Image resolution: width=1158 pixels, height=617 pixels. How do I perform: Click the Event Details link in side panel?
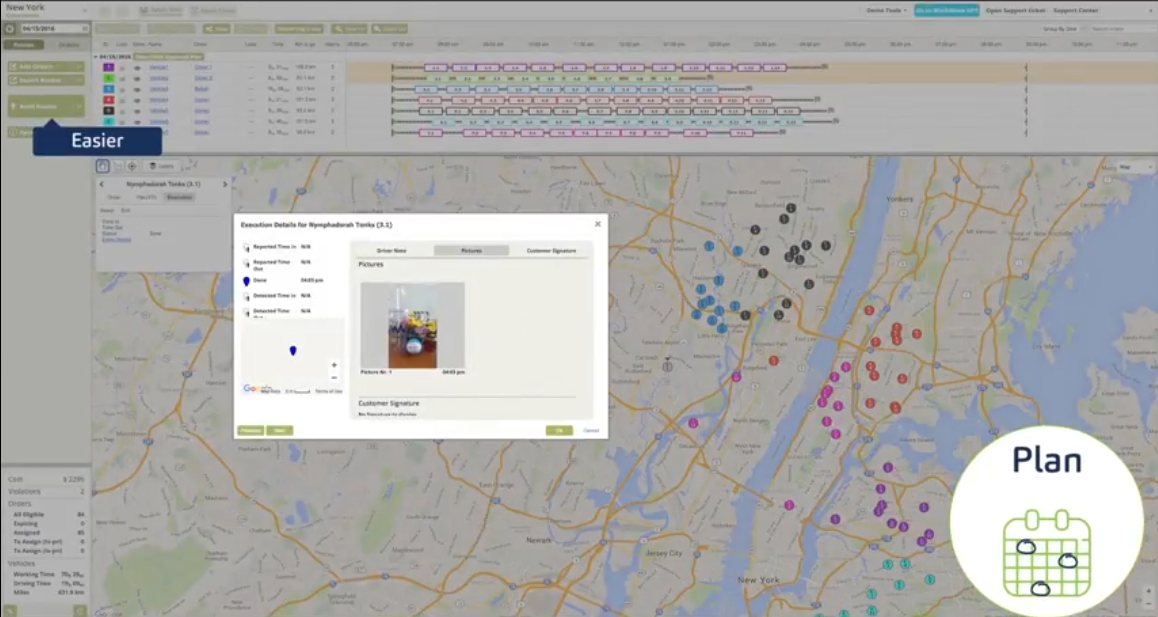click(x=116, y=239)
